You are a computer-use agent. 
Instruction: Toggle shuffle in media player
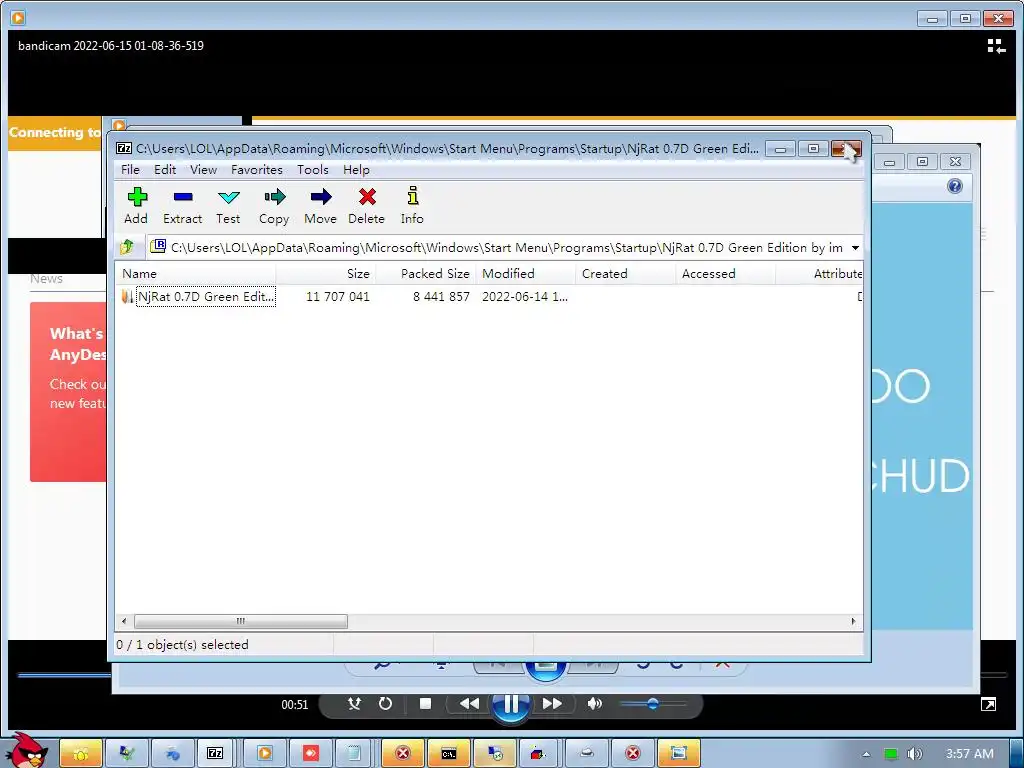pos(354,703)
